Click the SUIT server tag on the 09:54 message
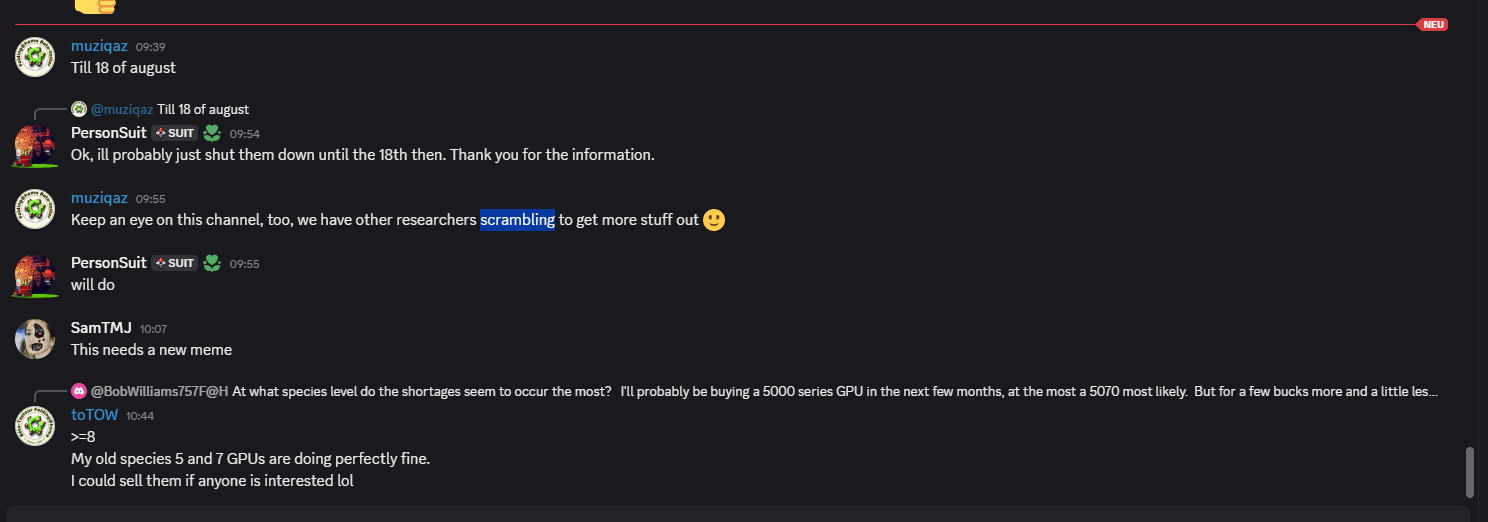The height and width of the screenshot is (522, 1488). (174, 133)
